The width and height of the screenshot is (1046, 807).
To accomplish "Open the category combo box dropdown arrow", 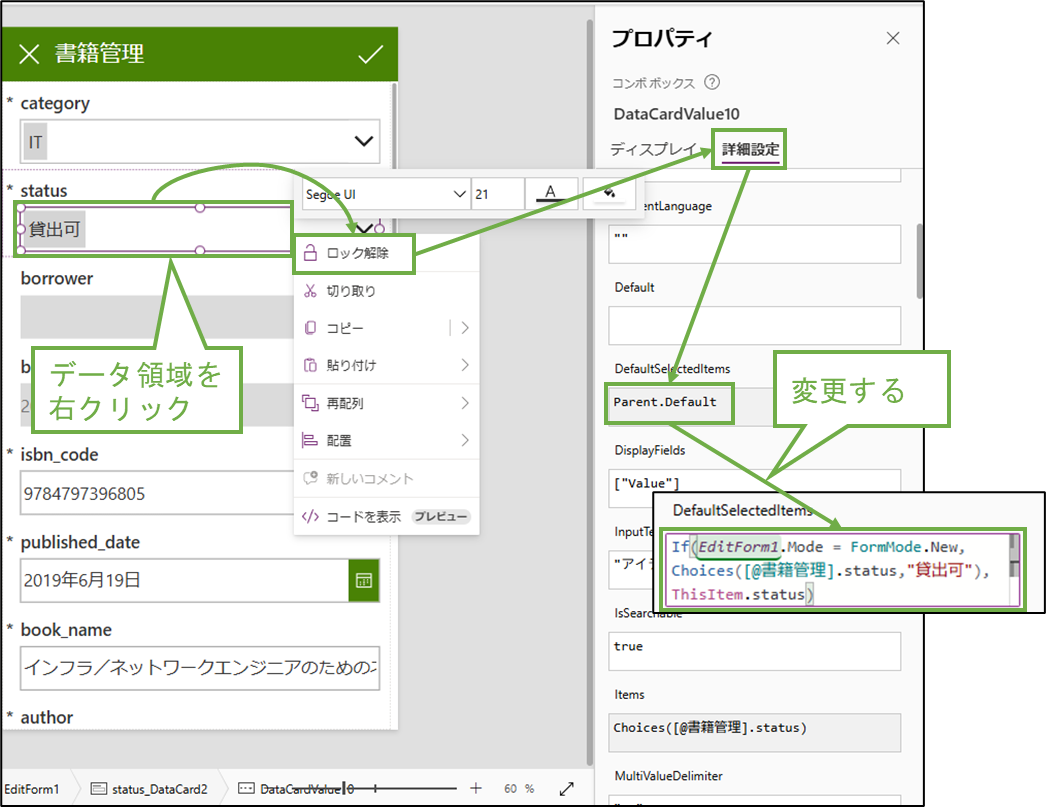I will pyautogui.click(x=364, y=141).
